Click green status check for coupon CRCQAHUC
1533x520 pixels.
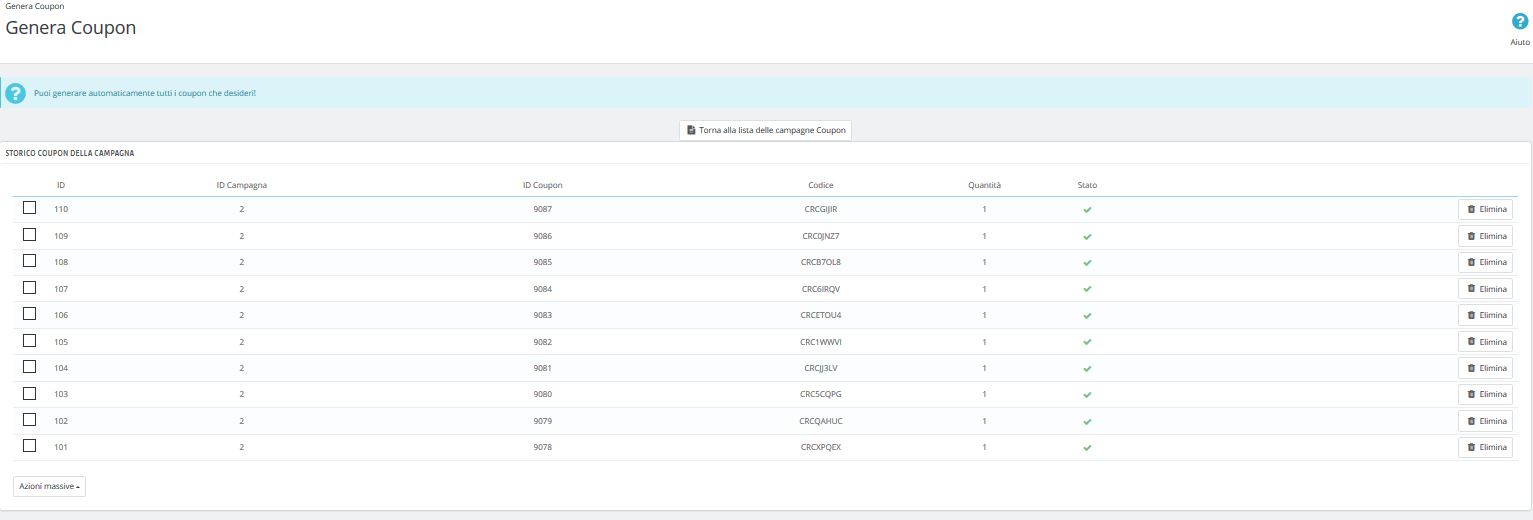click(1087, 421)
